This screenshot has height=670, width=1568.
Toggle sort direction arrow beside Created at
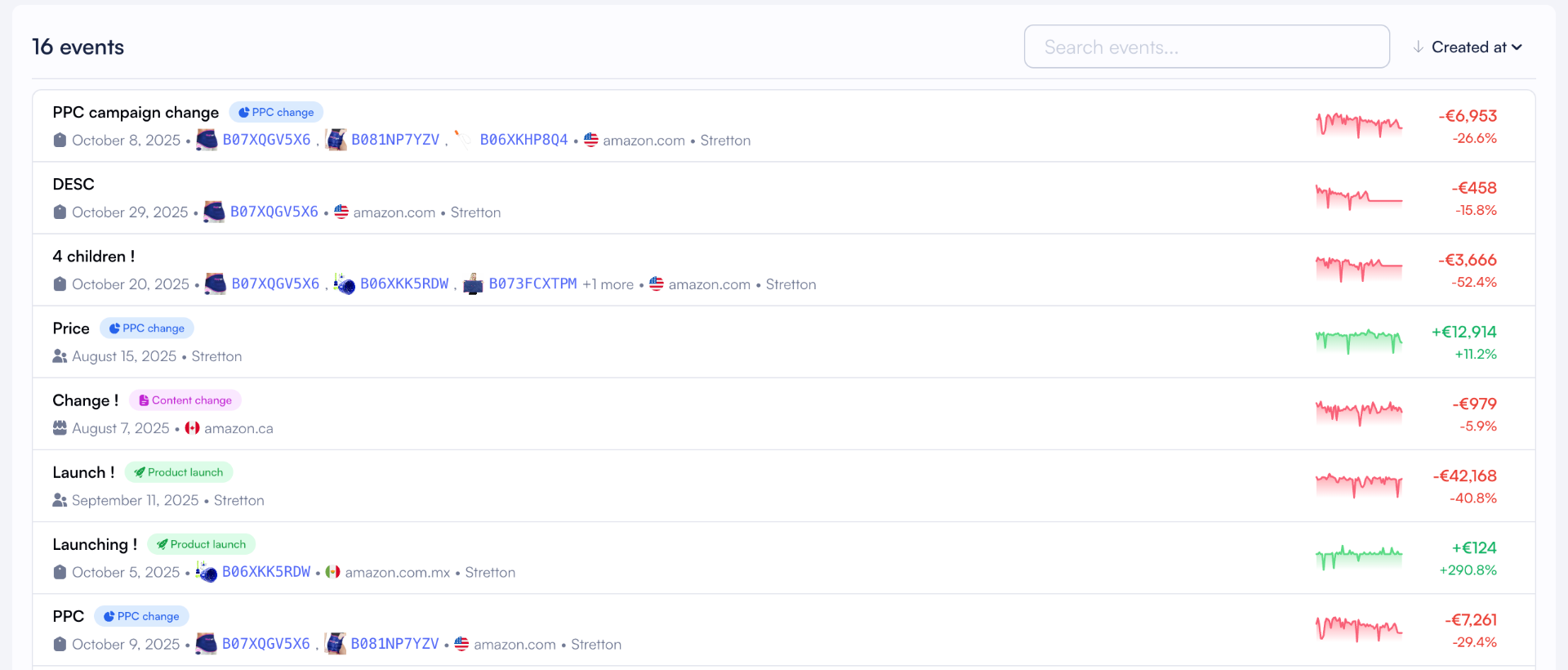tap(1419, 47)
